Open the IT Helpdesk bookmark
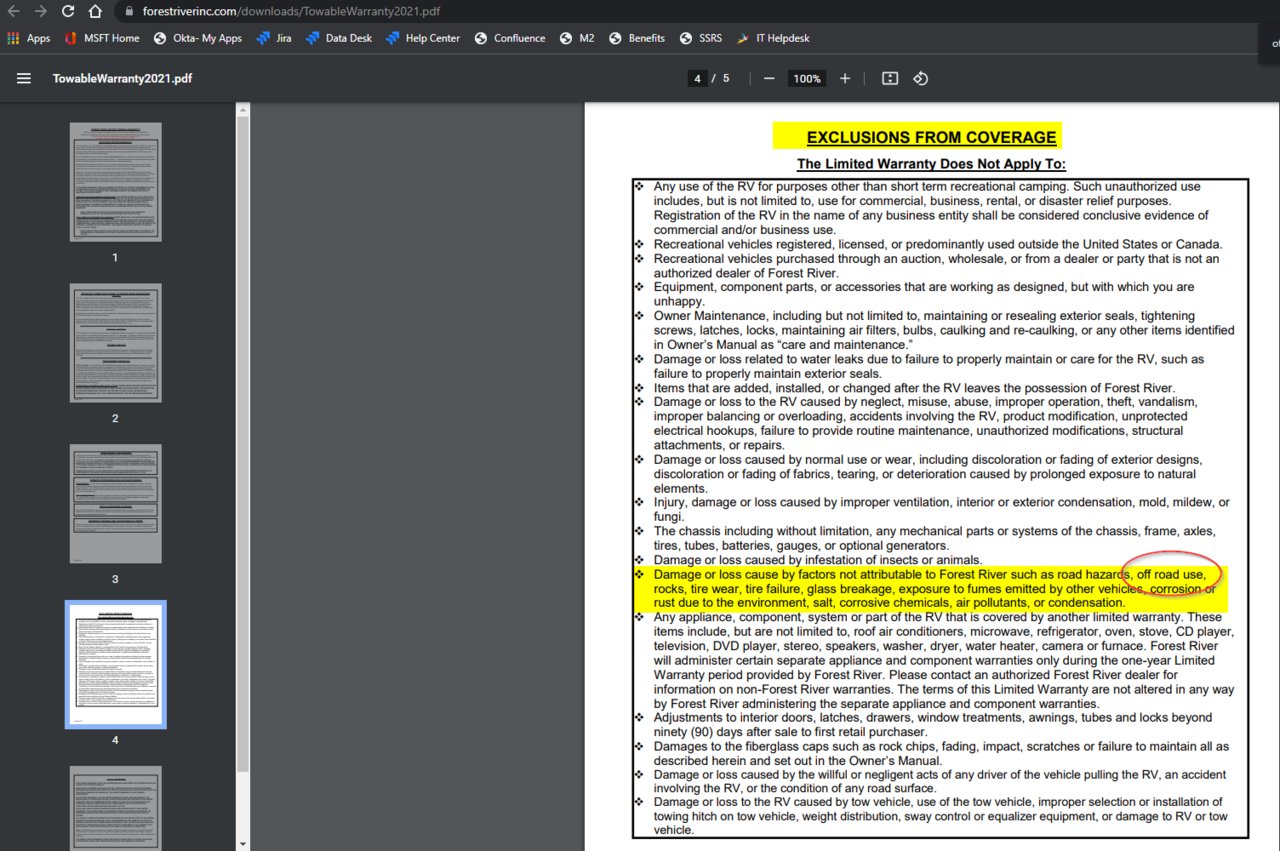Viewport: 1280px width, 851px height. (773, 38)
